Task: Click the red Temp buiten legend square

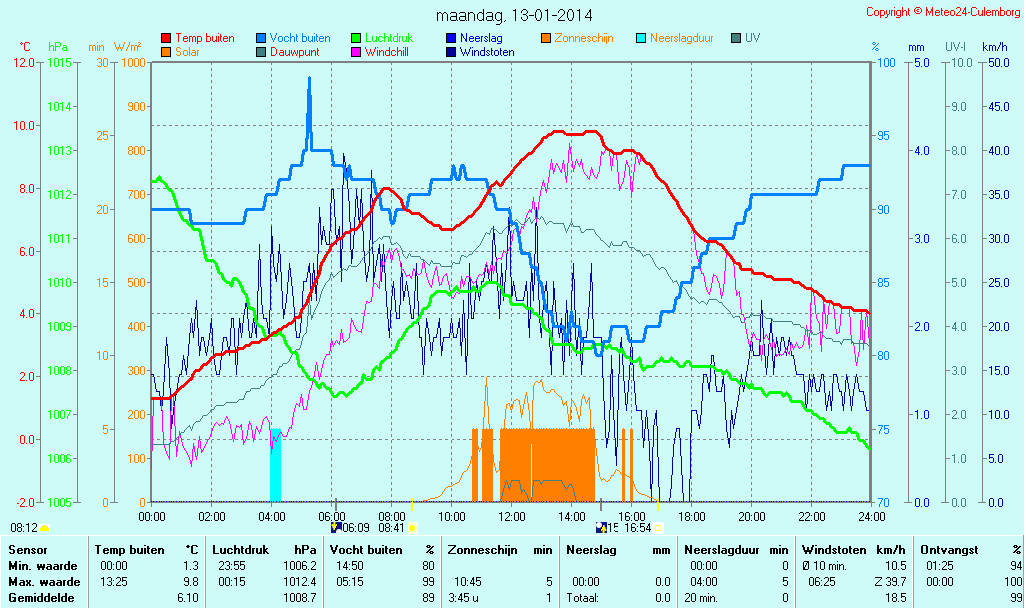Action: click(x=166, y=38)
